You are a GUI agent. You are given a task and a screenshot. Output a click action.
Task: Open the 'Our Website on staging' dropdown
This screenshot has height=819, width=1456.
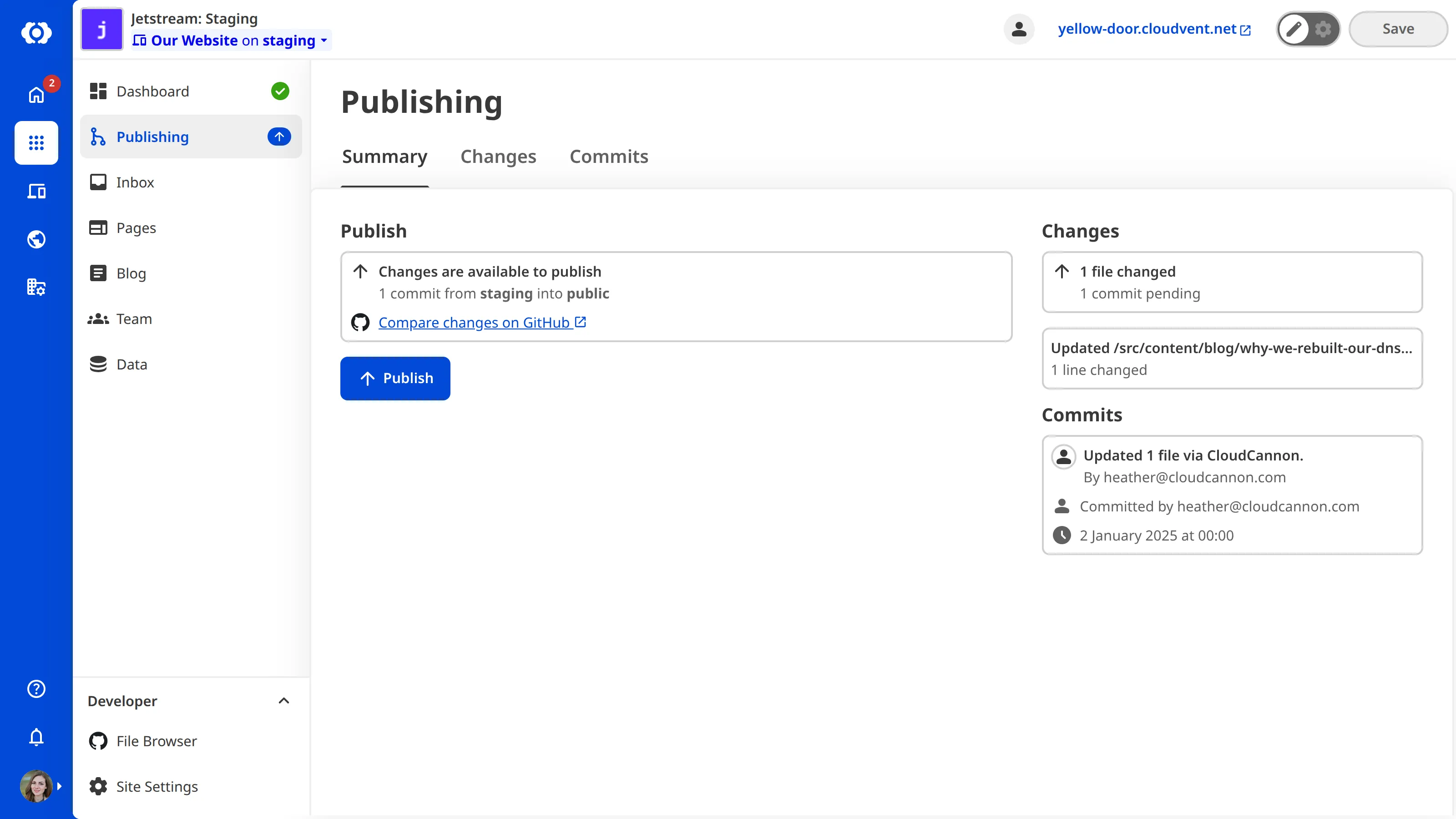[231, 40]
